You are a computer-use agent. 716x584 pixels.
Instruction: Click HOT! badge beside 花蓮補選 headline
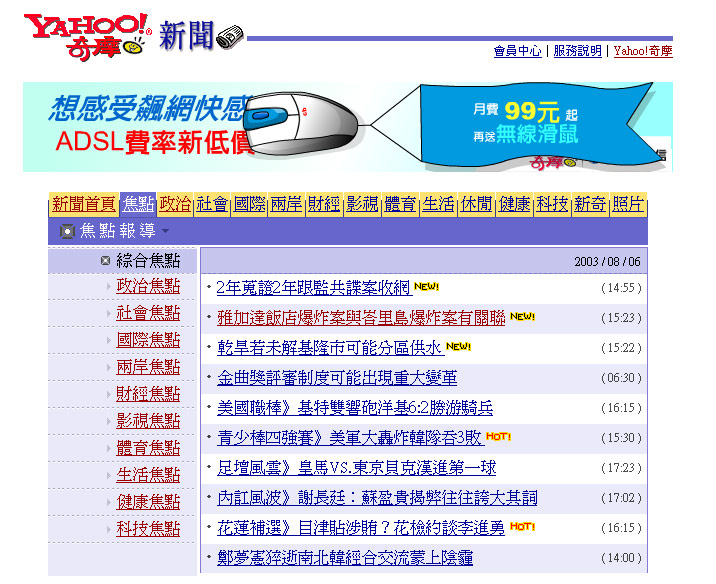[522, 526]
